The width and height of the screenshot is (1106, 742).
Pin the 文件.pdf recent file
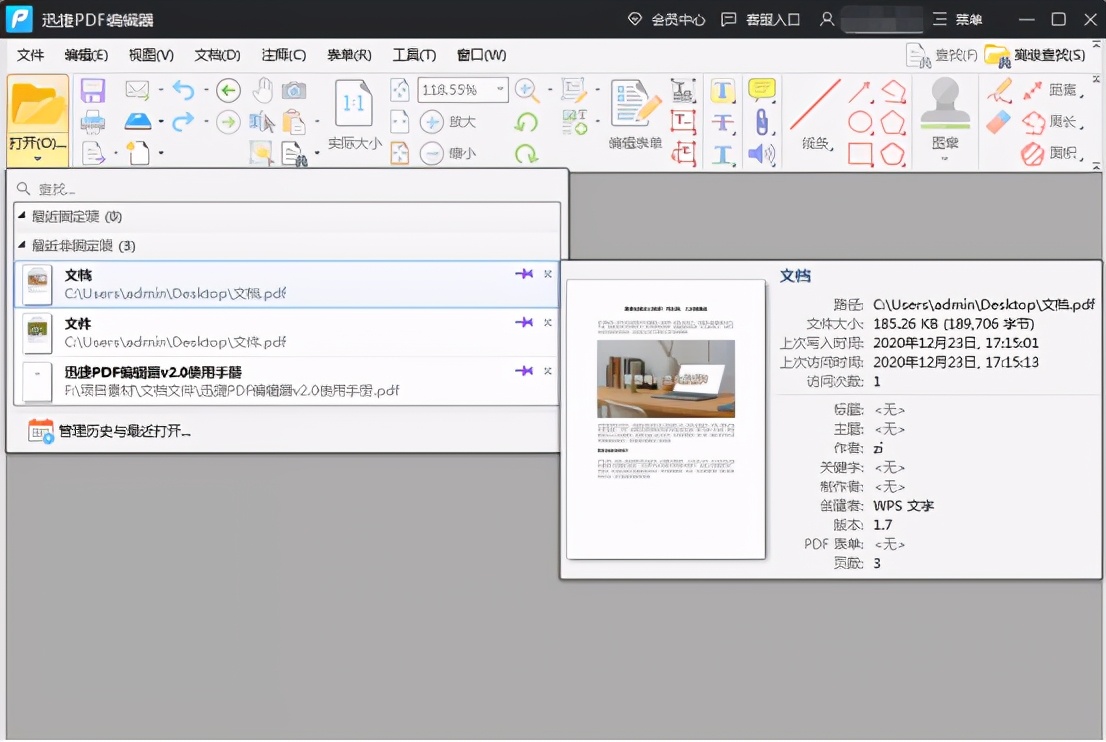point(525,322)
